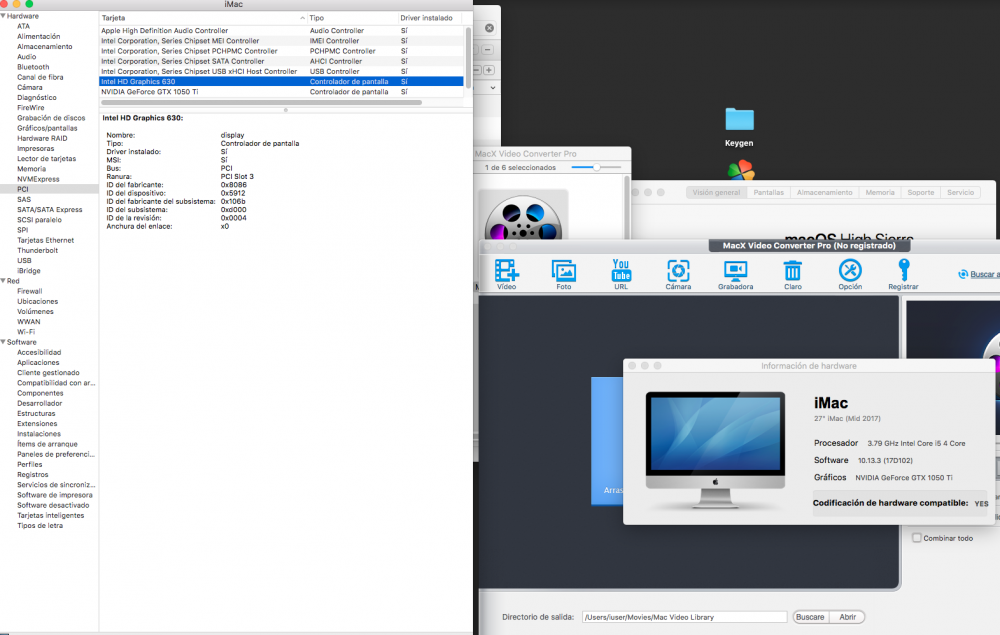Click the vertical scrollbar of PCI list
Screen dimensions: 1000x635
[468, 57]
